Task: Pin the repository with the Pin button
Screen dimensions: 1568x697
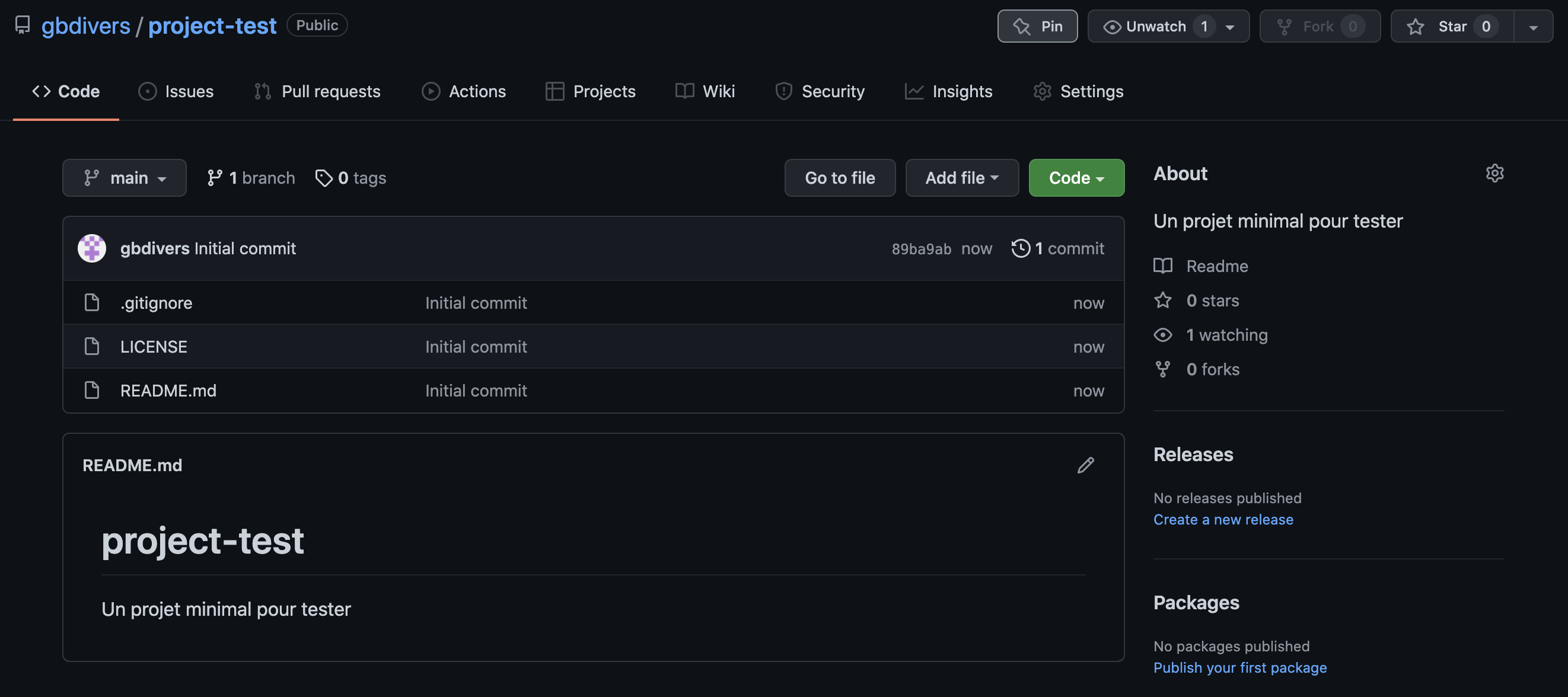Action: [1037, 26]
